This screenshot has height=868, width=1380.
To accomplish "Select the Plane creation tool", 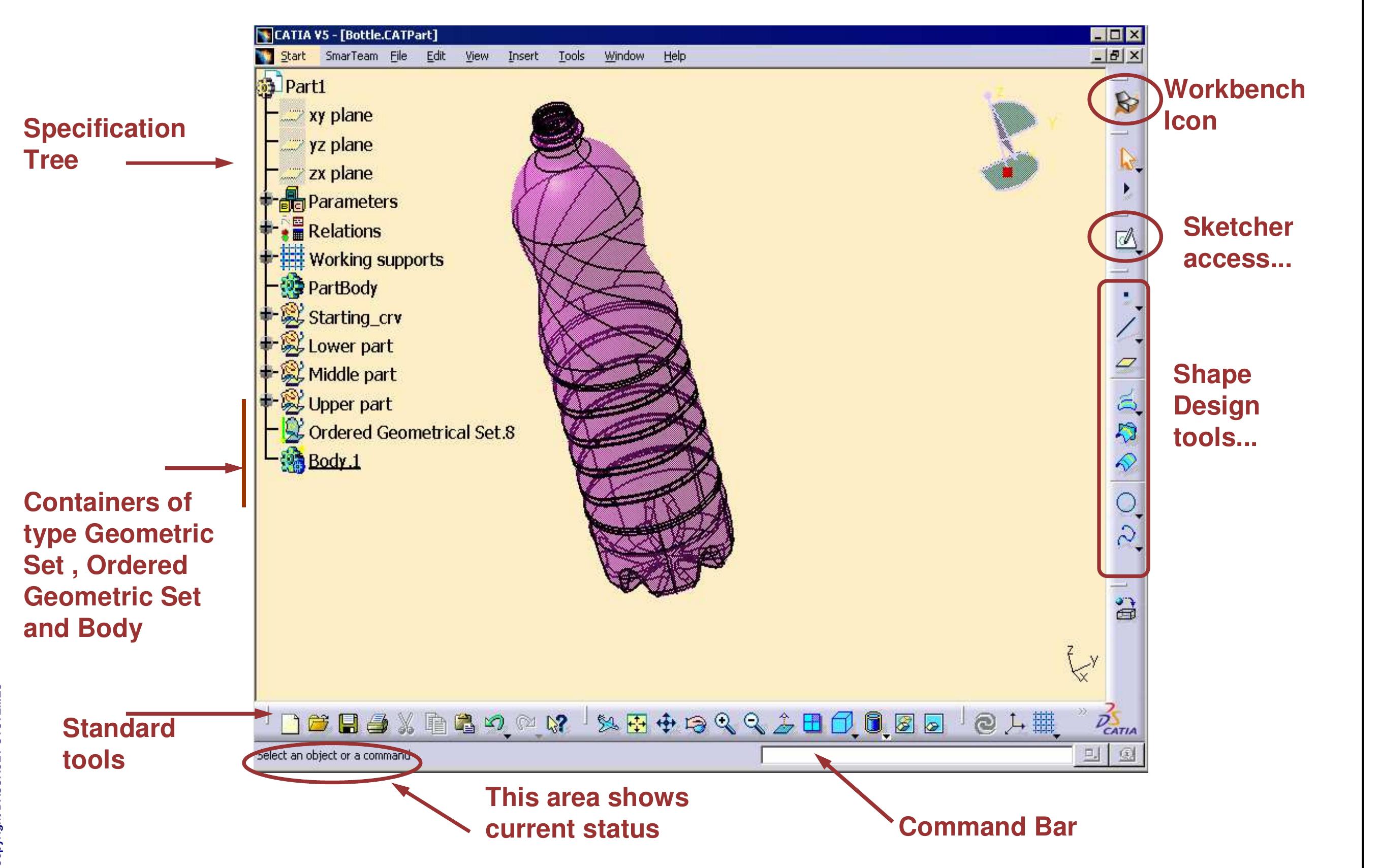I will (1125, 363).
